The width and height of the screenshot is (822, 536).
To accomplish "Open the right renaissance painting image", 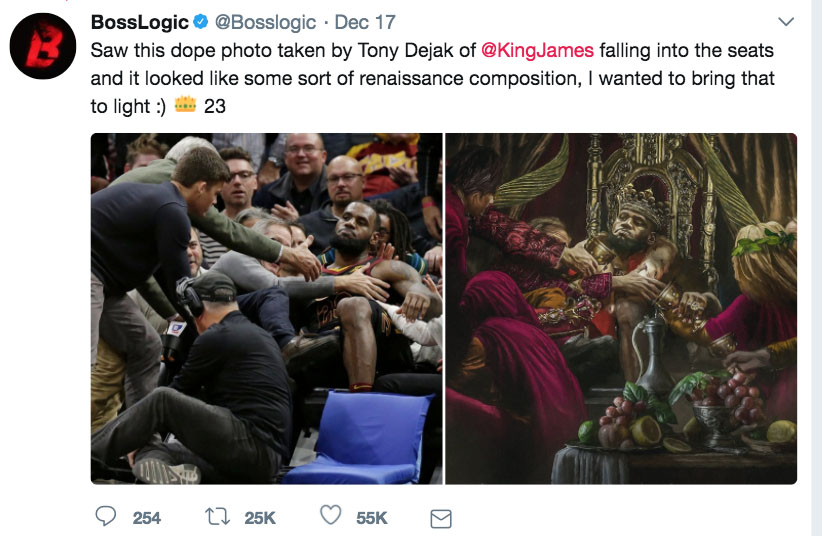I will [x=621, y=308].
